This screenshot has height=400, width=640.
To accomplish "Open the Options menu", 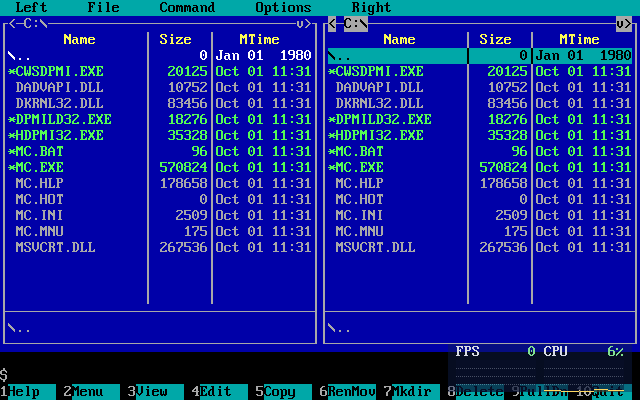I will point(283,7).
